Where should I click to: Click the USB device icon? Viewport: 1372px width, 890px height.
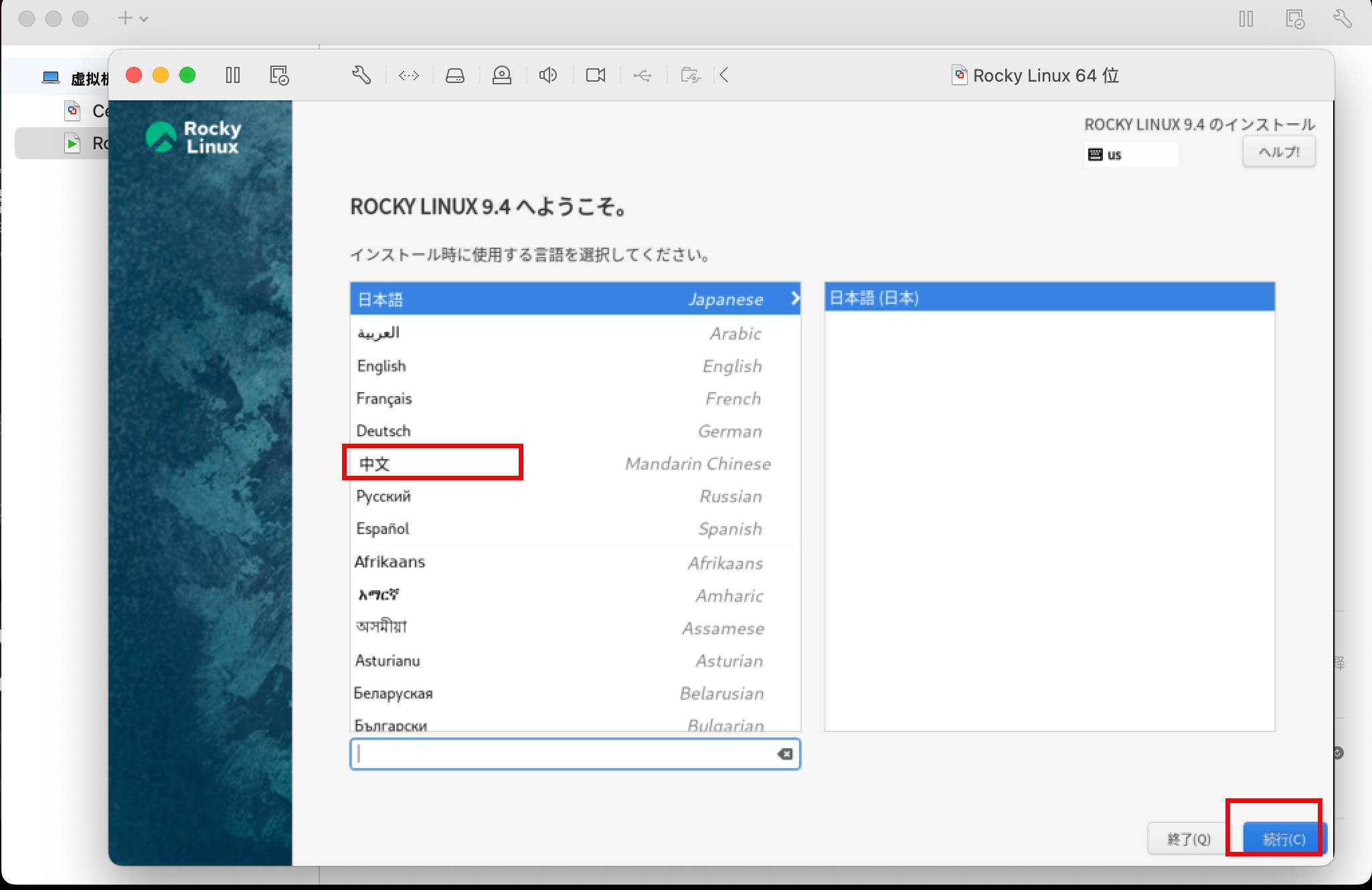pos(642,76)
